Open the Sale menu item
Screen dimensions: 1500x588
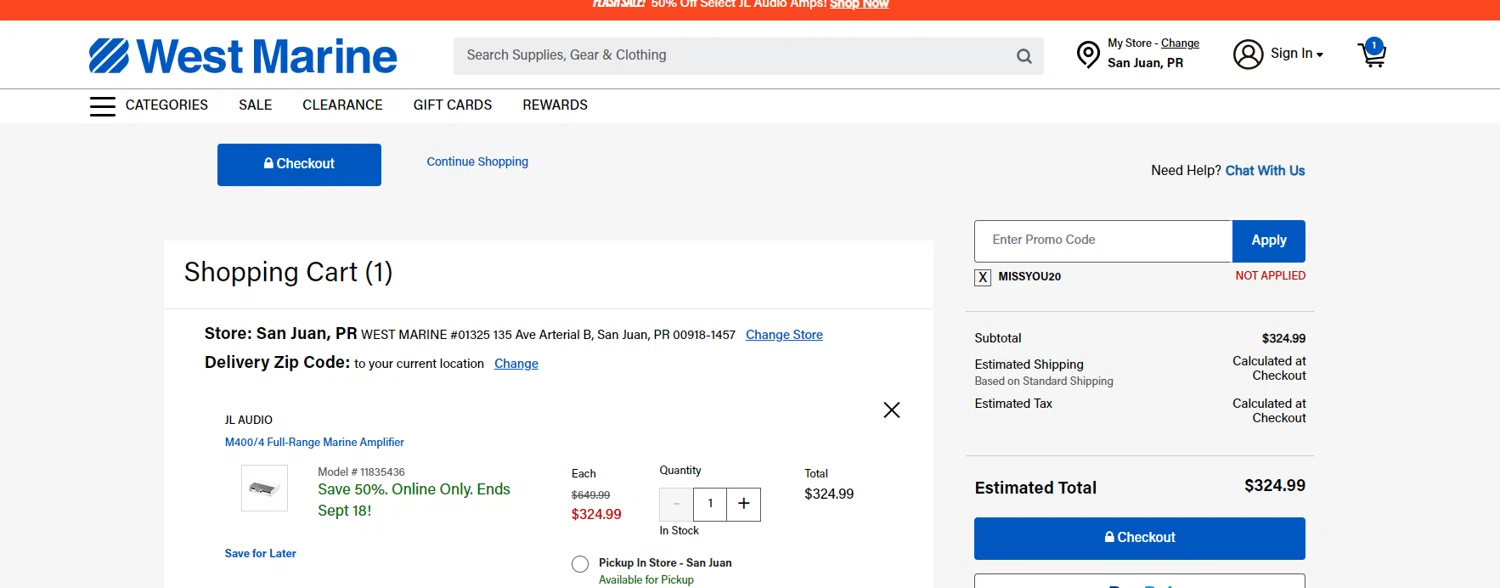pyautogui.click(x=255, y=105)
